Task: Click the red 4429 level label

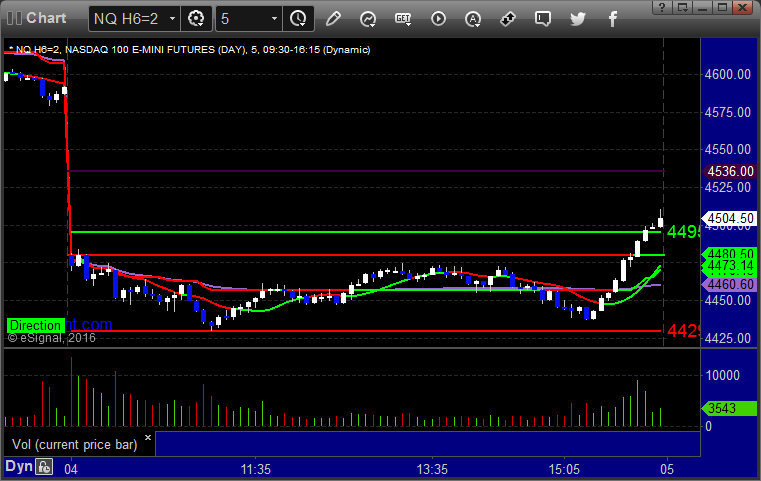Action: (683, 331)
